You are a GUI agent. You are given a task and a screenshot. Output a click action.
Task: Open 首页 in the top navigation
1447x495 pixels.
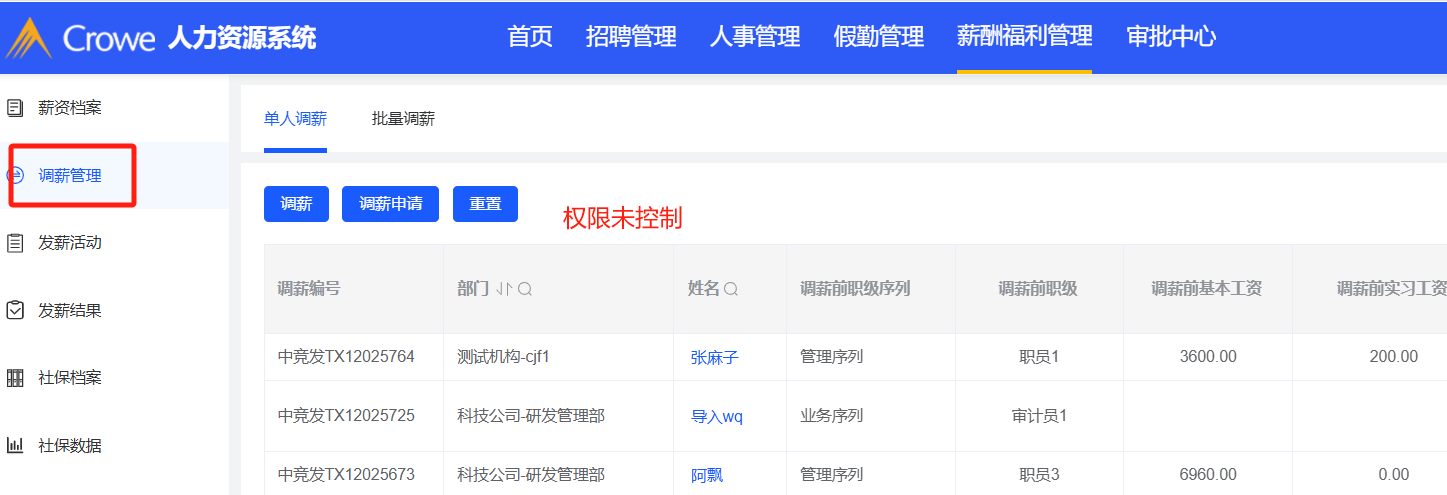tap(530, 37)
